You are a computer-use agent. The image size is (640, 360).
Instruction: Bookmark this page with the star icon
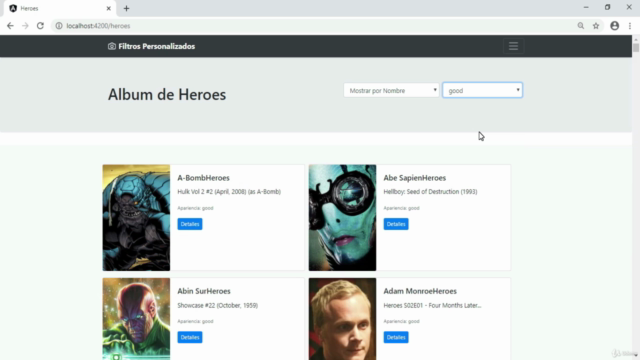coord(596,26)
